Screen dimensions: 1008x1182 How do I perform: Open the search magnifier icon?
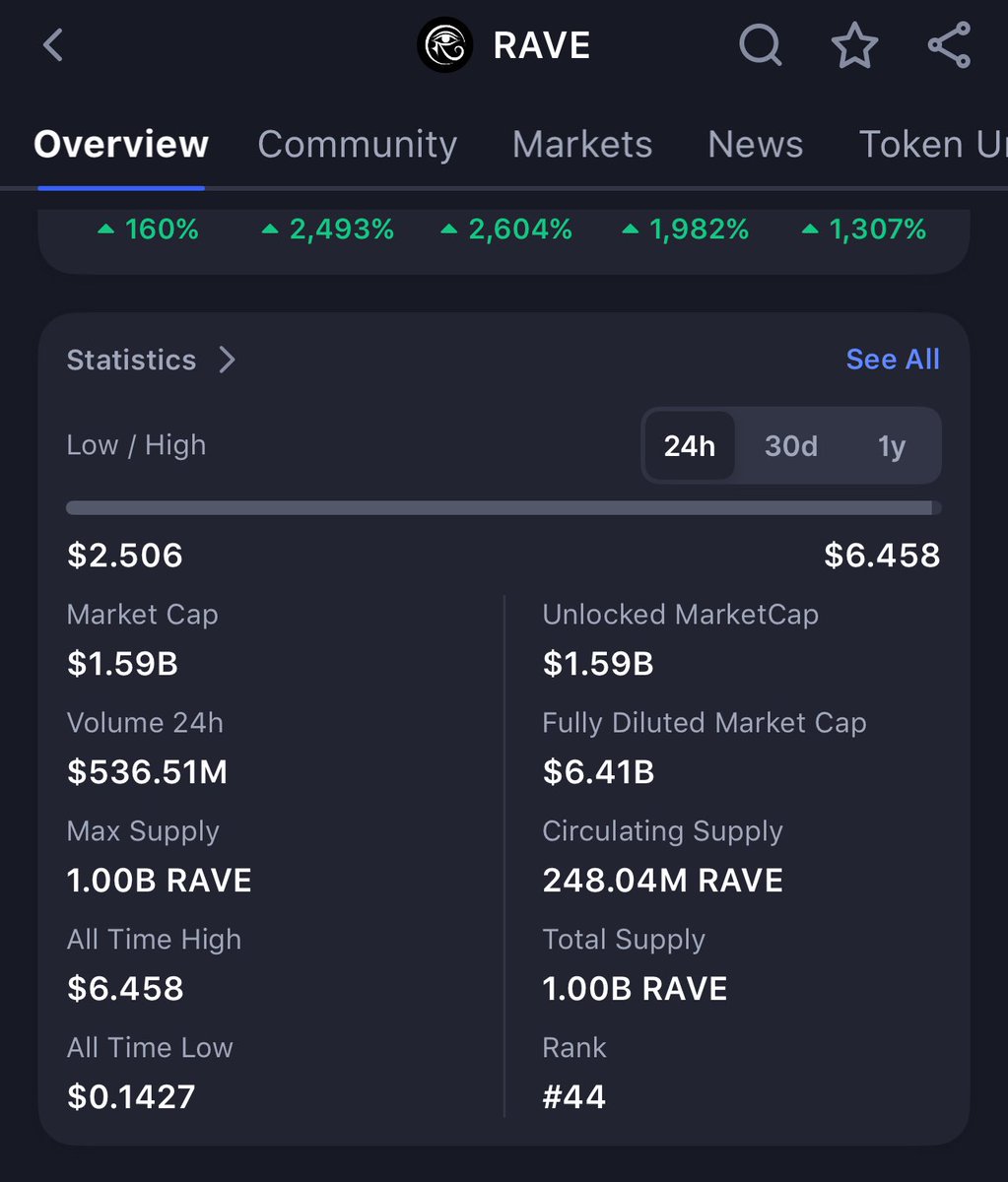[x=760, y=45]
